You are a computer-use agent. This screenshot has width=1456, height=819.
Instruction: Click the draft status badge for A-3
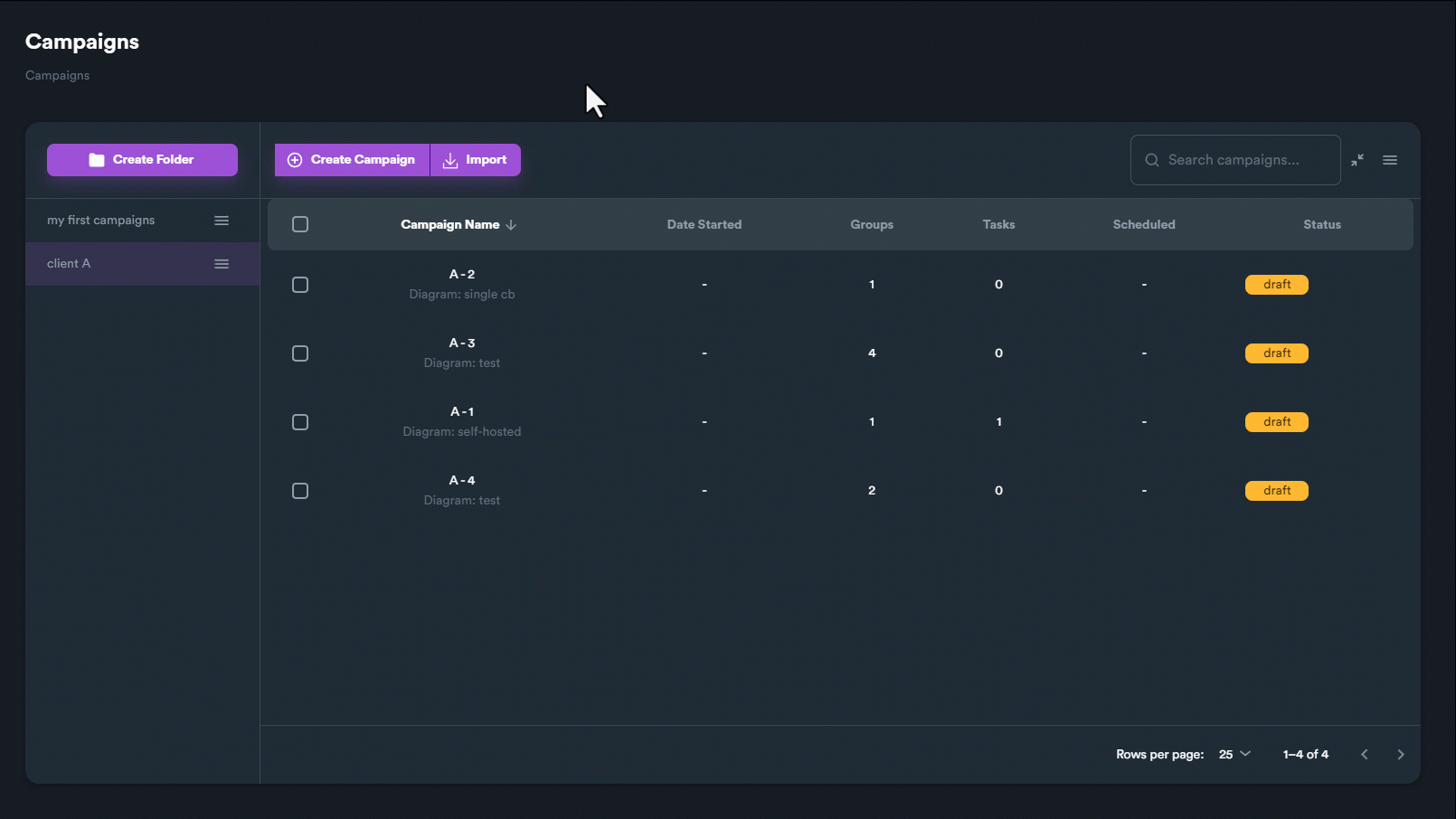click(1276, 353)
